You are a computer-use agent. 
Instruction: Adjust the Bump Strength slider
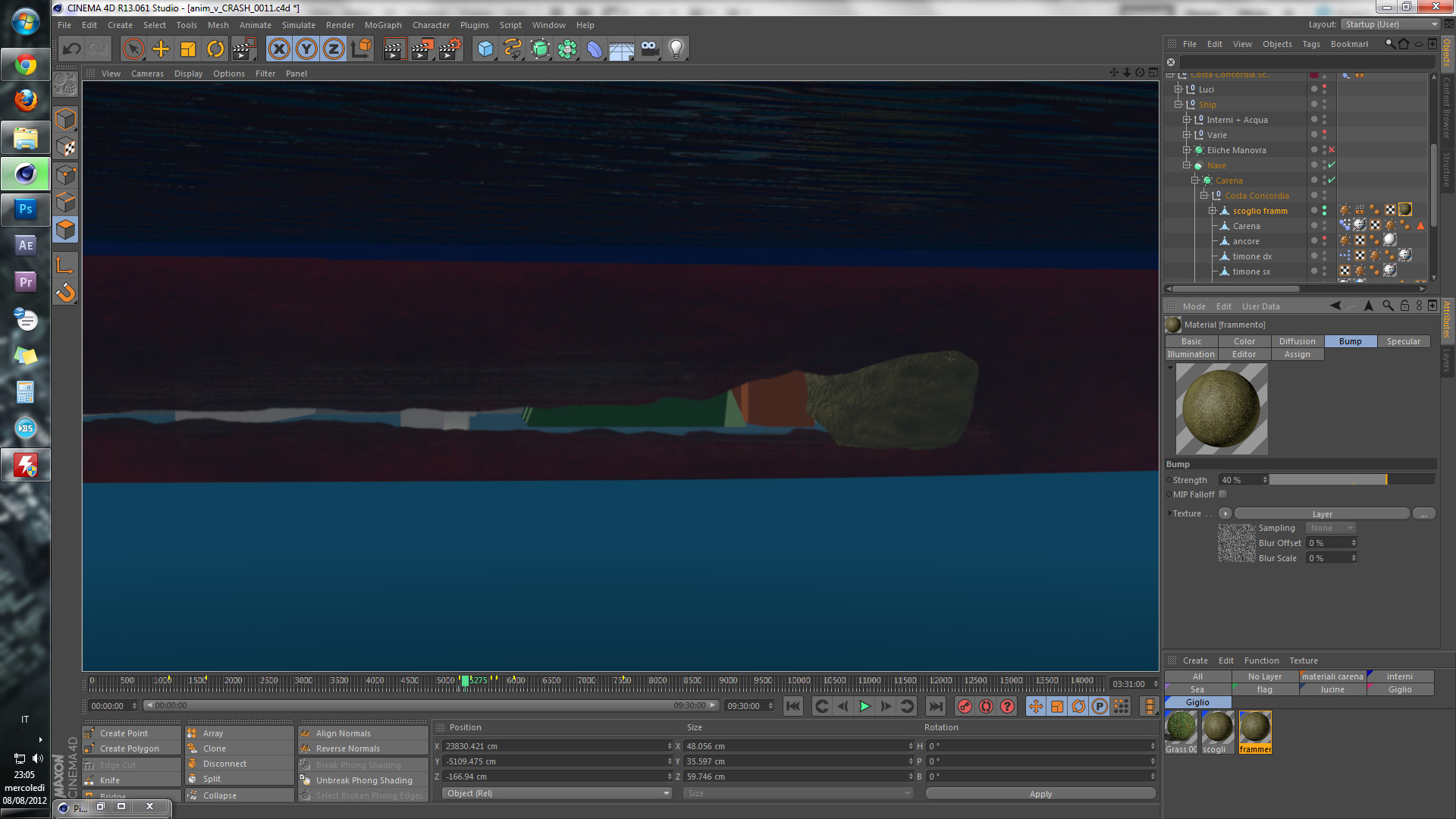1351,480
